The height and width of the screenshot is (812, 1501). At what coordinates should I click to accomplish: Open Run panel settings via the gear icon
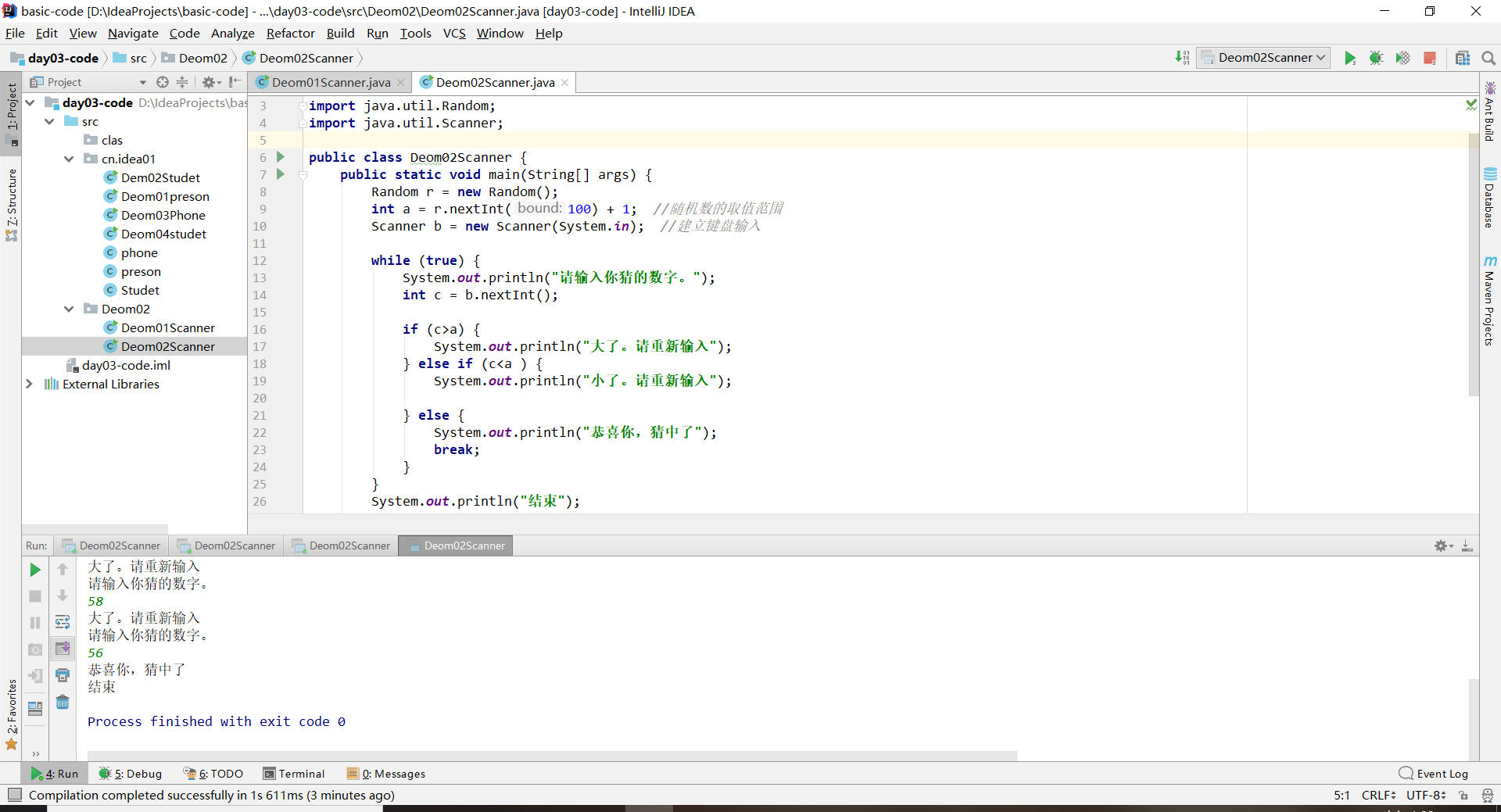click(1443, 546)
